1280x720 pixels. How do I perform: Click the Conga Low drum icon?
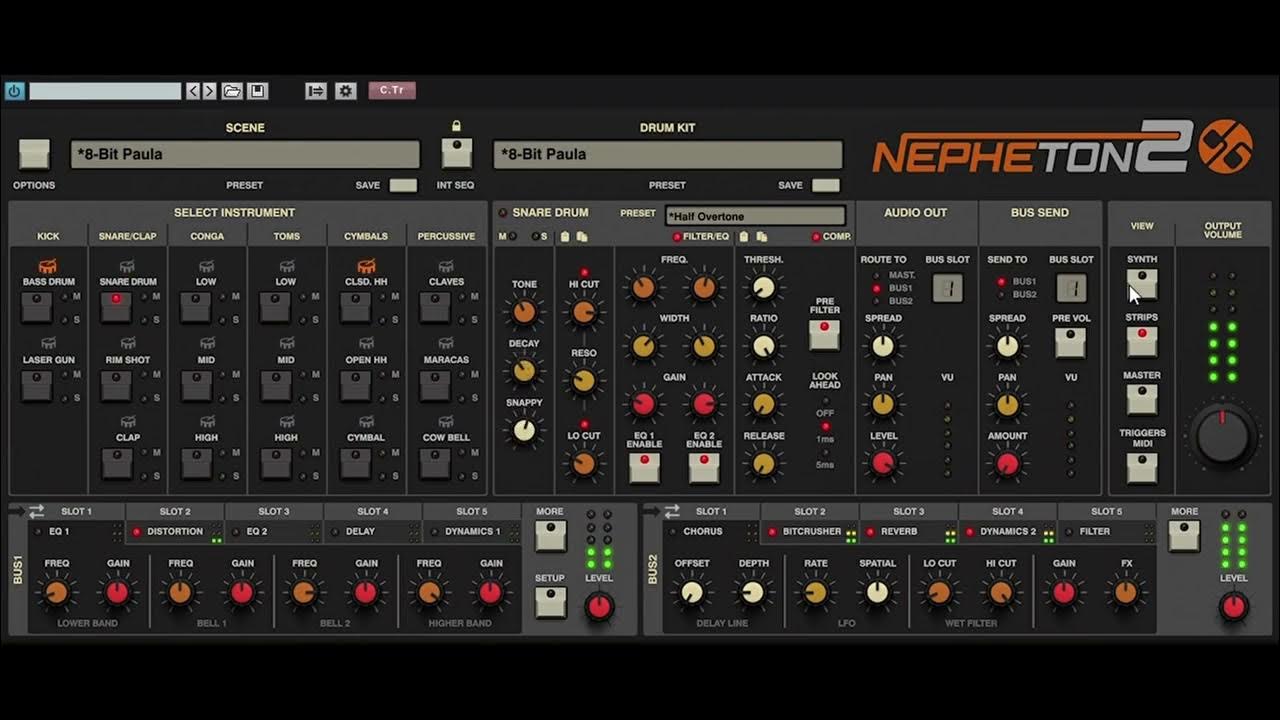click(x=206, y=267)
